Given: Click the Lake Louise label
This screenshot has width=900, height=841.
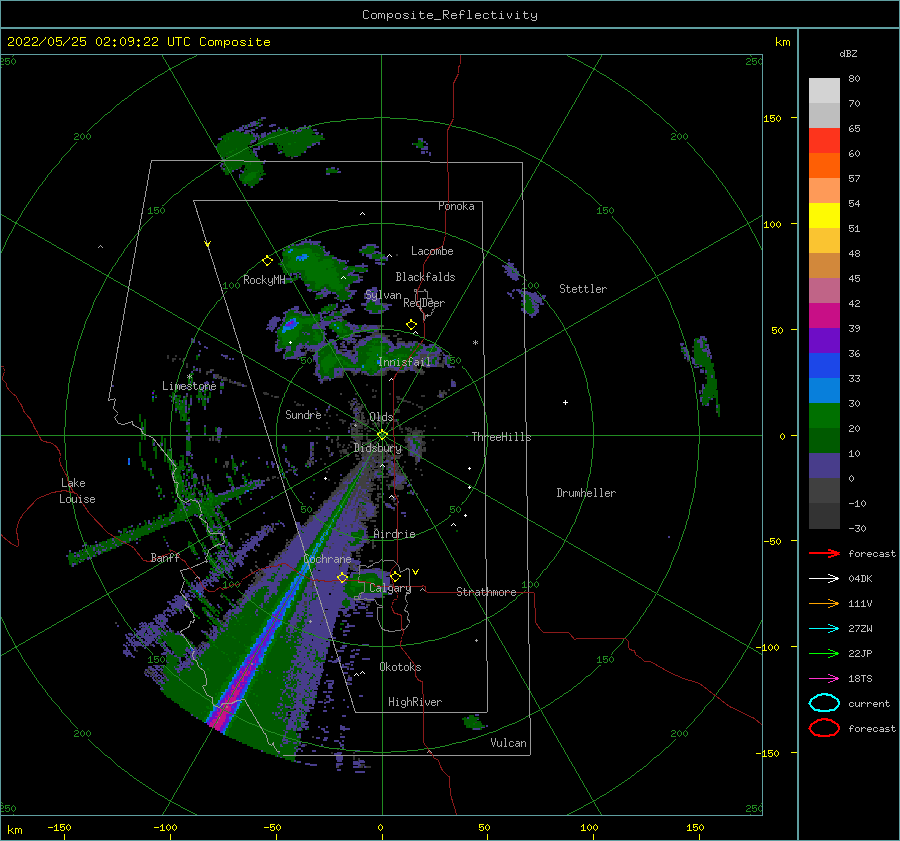Looking at the screenshot, I should 77,491.
